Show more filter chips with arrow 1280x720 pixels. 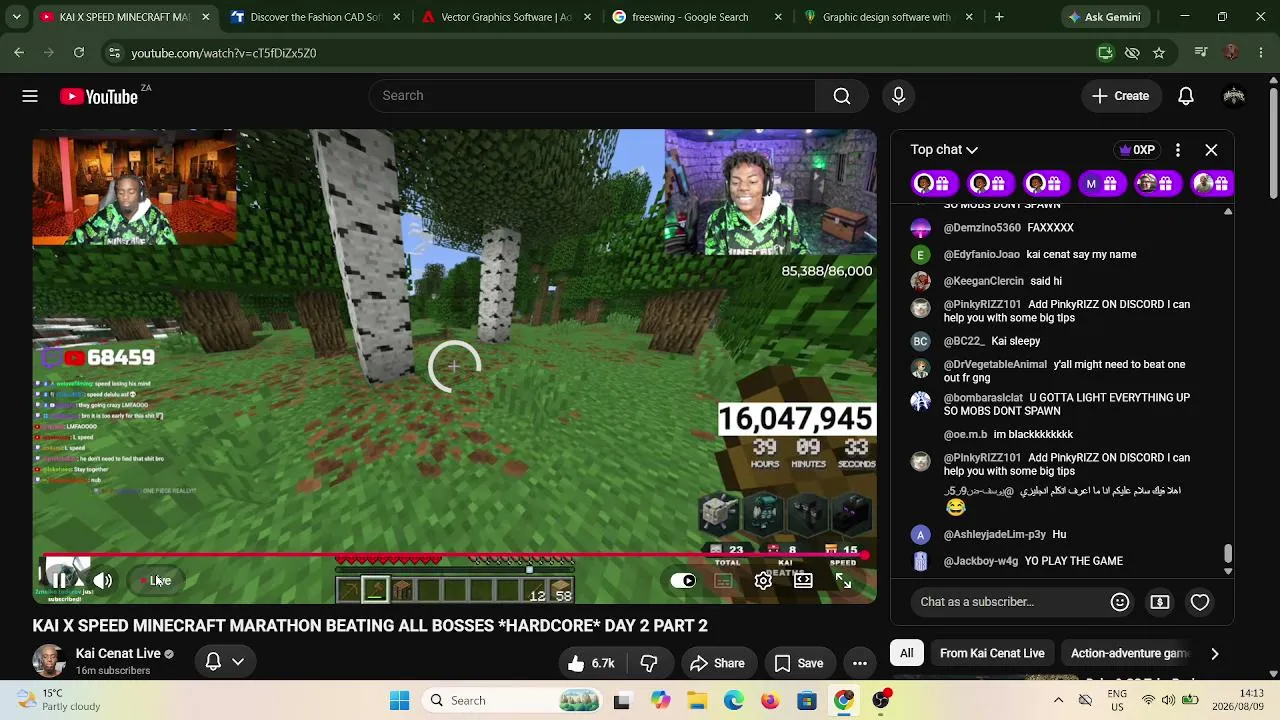click(1214, 654)
